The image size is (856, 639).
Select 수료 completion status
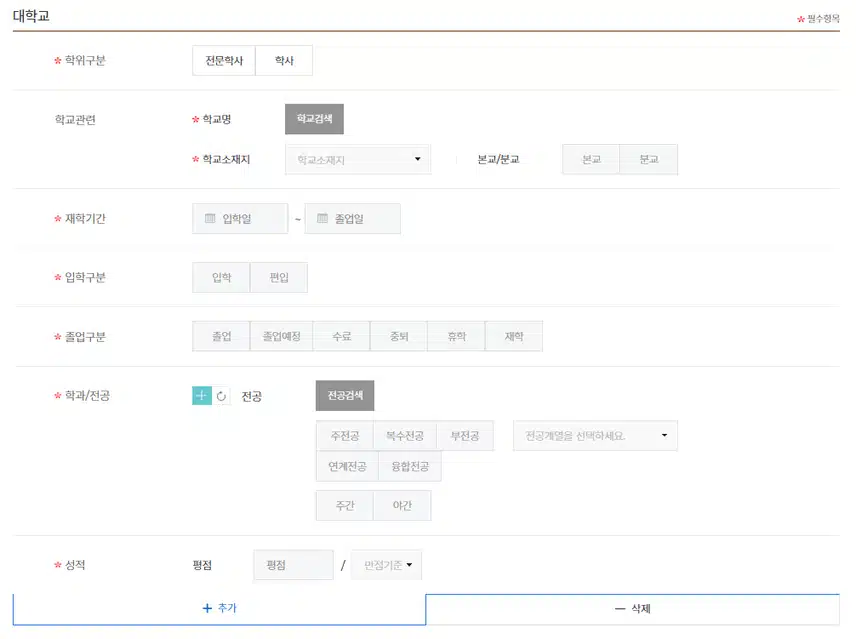point(342,336)
